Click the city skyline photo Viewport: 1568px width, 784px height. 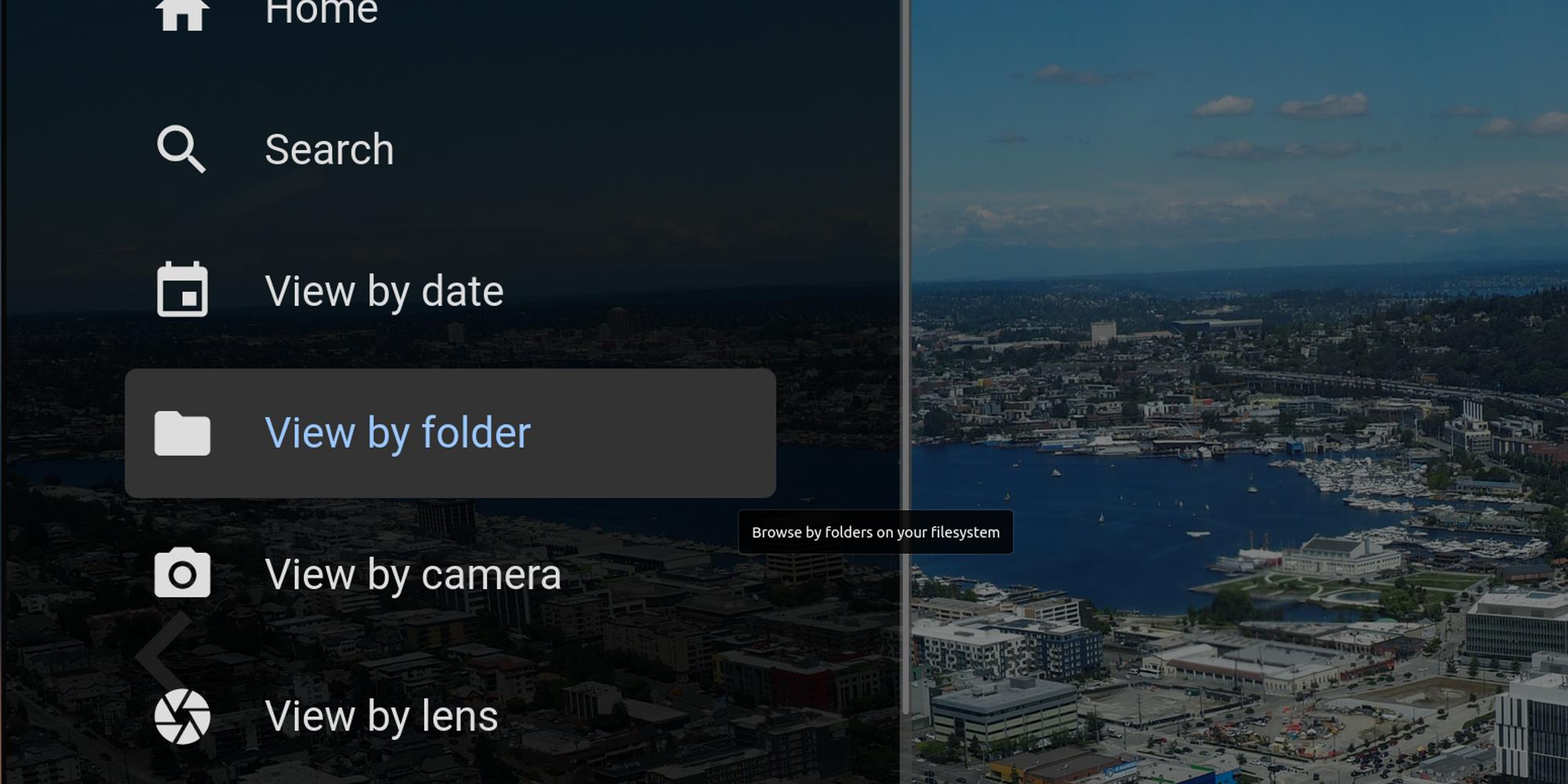1239,392
